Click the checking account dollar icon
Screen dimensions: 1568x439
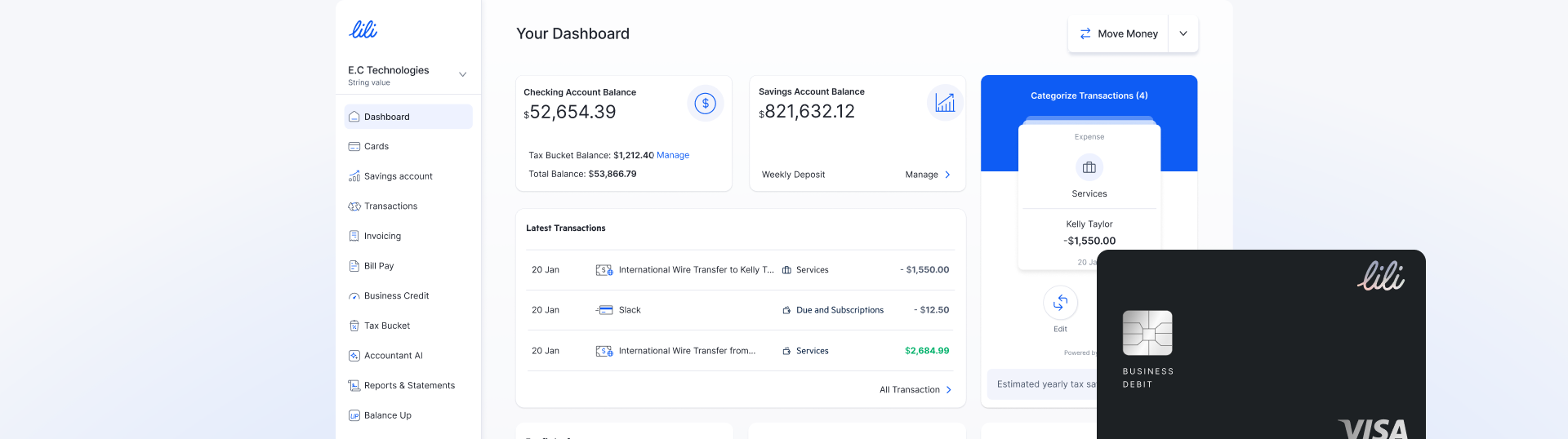tap(705, 104)
